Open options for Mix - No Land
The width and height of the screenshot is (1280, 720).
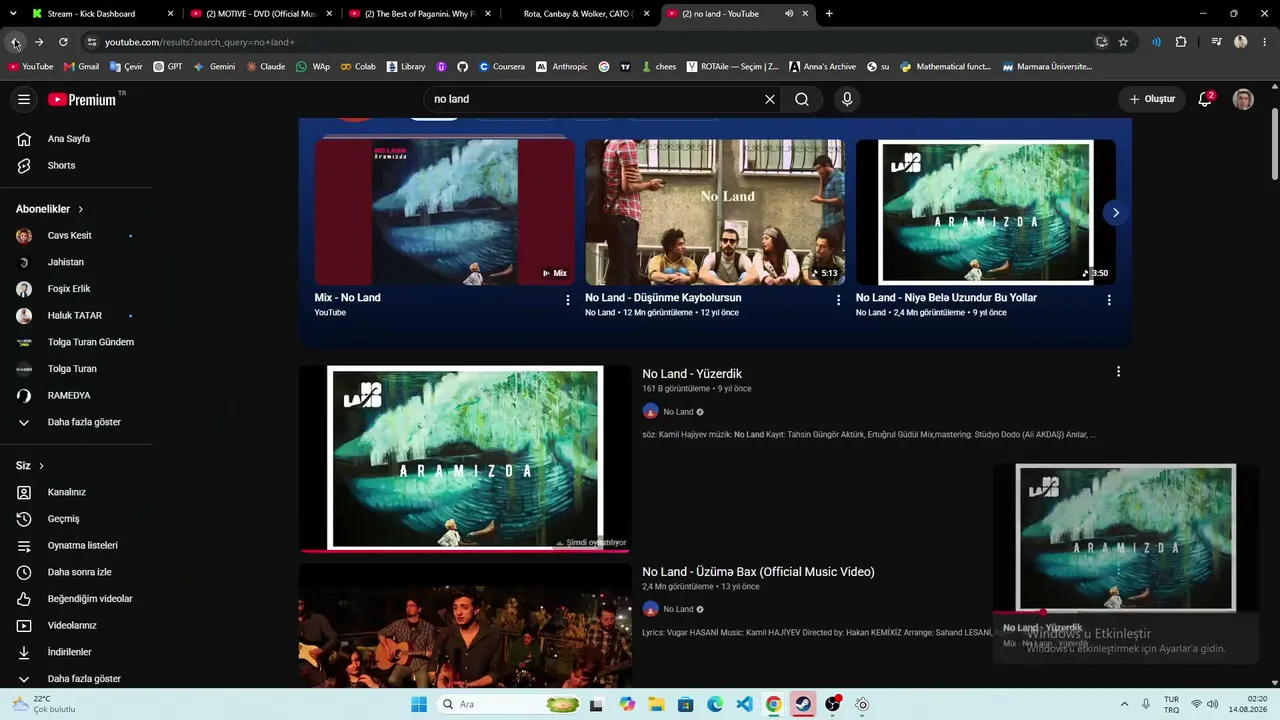[568, 300]
